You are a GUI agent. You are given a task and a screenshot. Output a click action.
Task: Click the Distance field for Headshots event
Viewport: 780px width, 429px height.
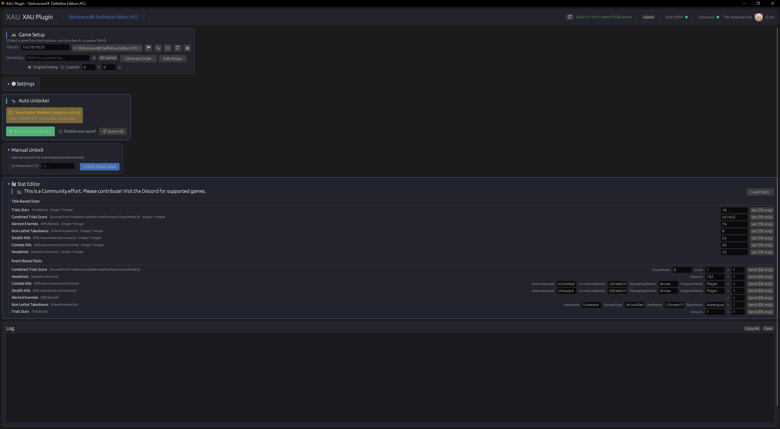point(714,277)
